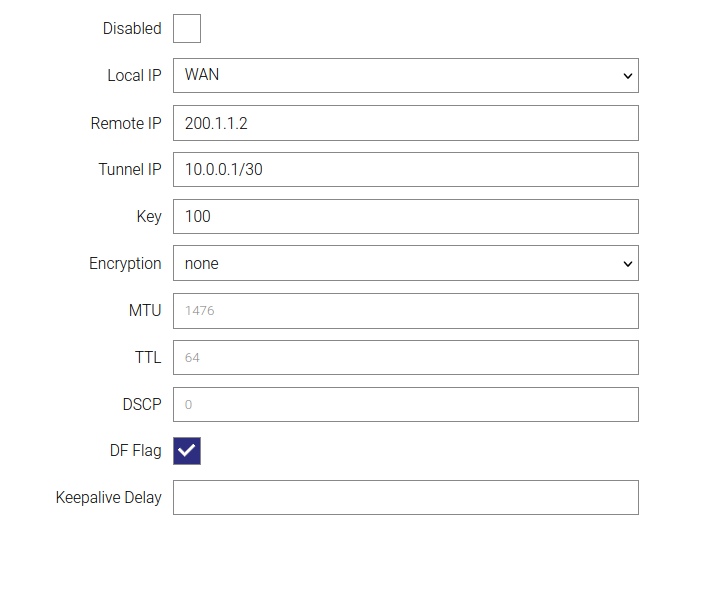720x600 pixels.
Task: Focus the DSCP input field
Action: pyautogui.click(x=405, y=405)
